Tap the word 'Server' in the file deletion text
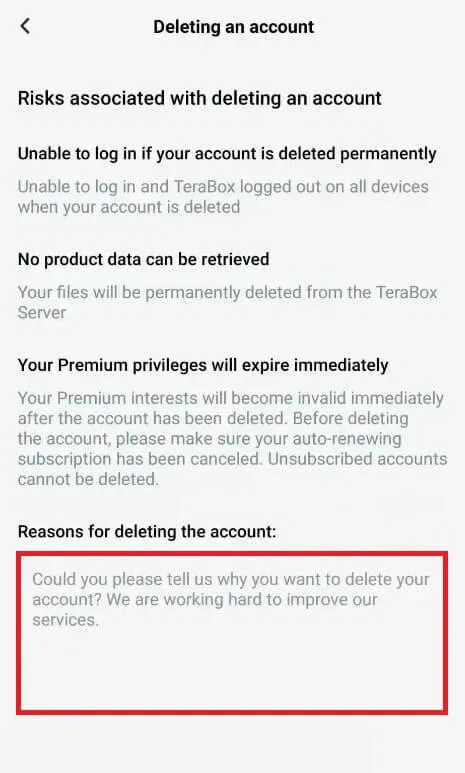The width and height of the screenshot is (465, 773). [x=41, y=313]
